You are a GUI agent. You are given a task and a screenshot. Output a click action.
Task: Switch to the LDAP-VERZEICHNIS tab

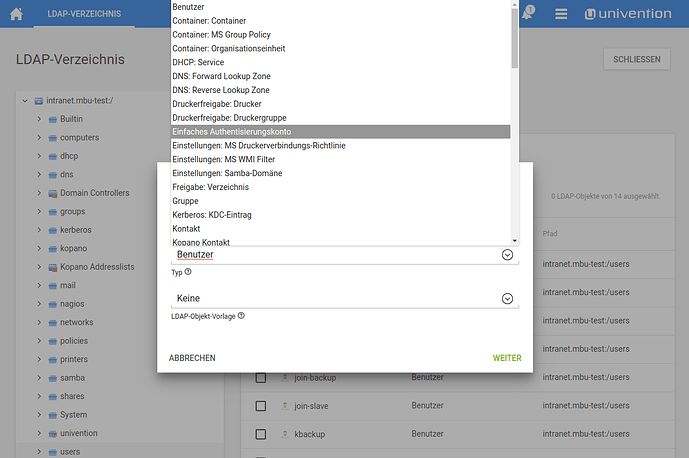84,14
